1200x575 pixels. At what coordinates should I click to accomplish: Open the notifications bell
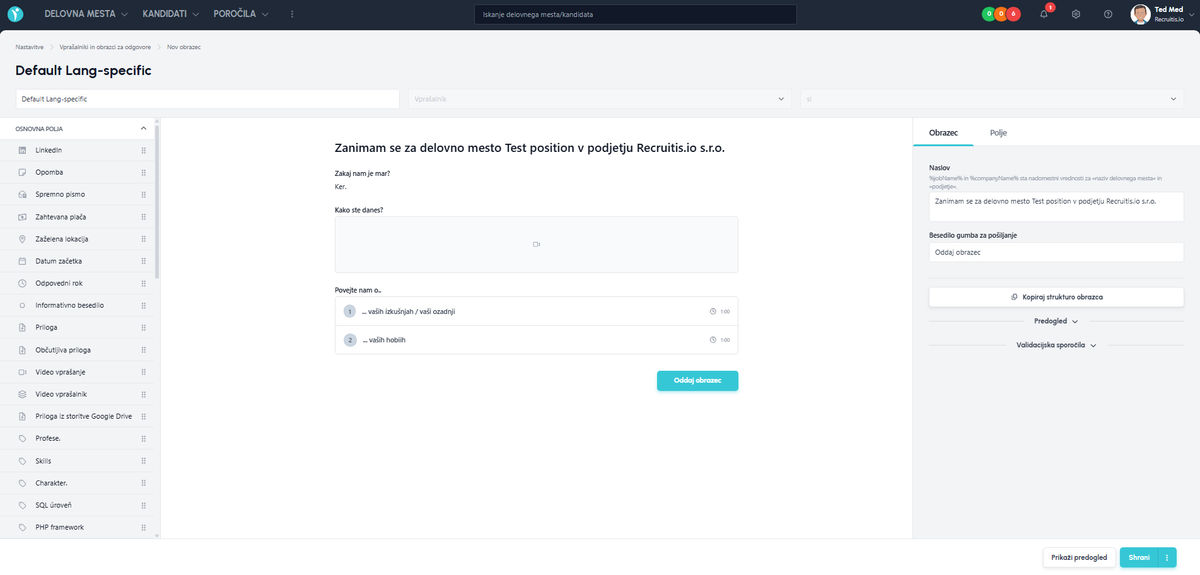(1044, 14)
